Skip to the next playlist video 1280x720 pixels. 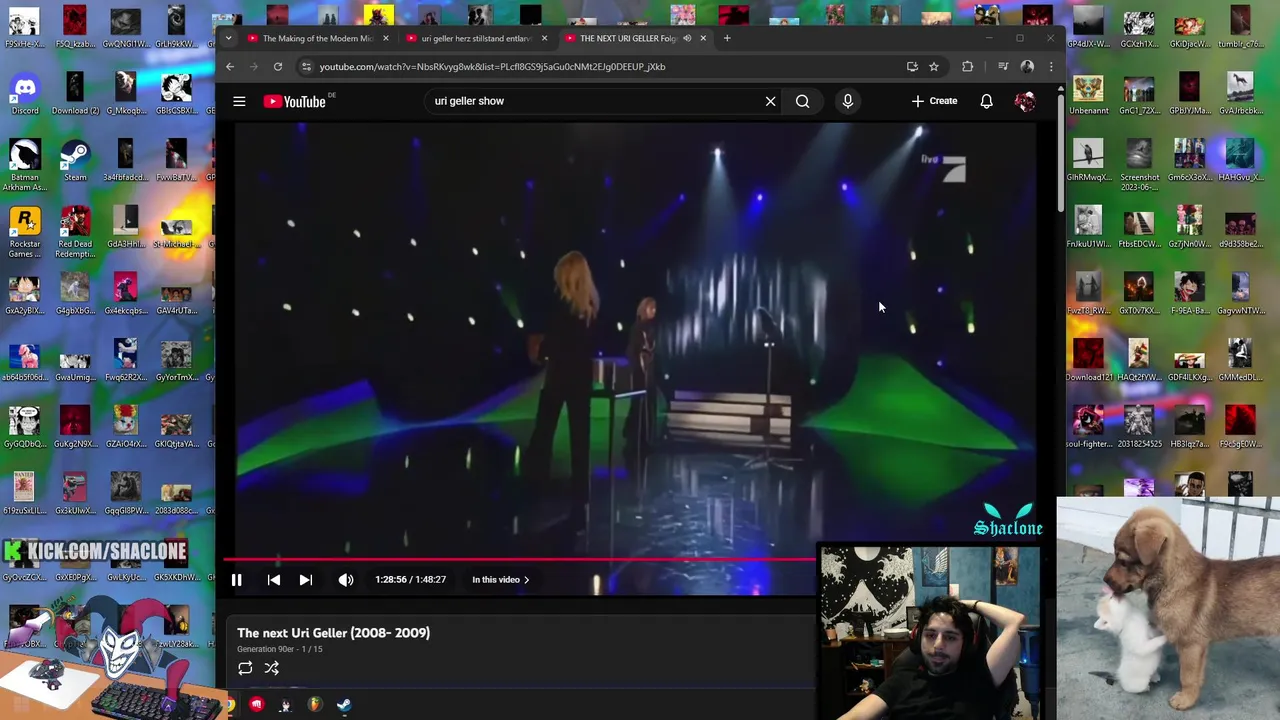coord(306,580)
